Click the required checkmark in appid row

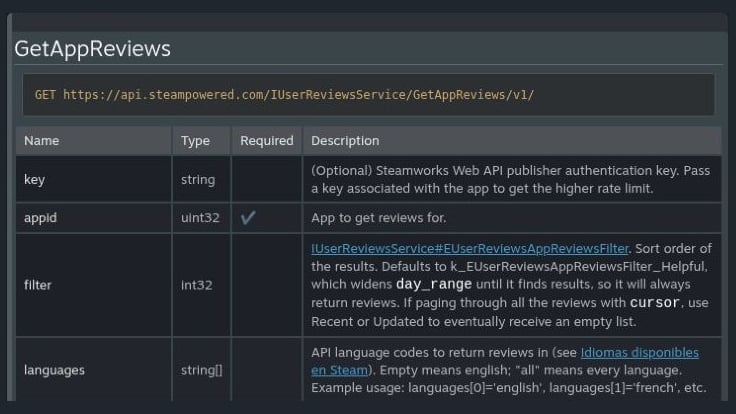(x=248, y=217)
